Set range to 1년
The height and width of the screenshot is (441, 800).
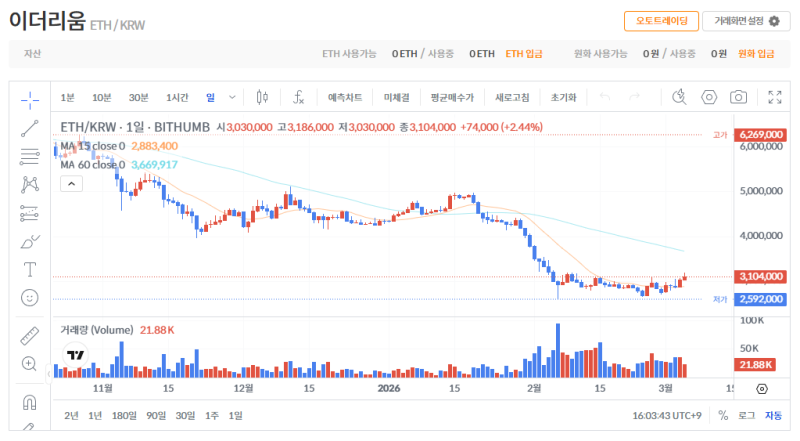click(x=95, y=415)
